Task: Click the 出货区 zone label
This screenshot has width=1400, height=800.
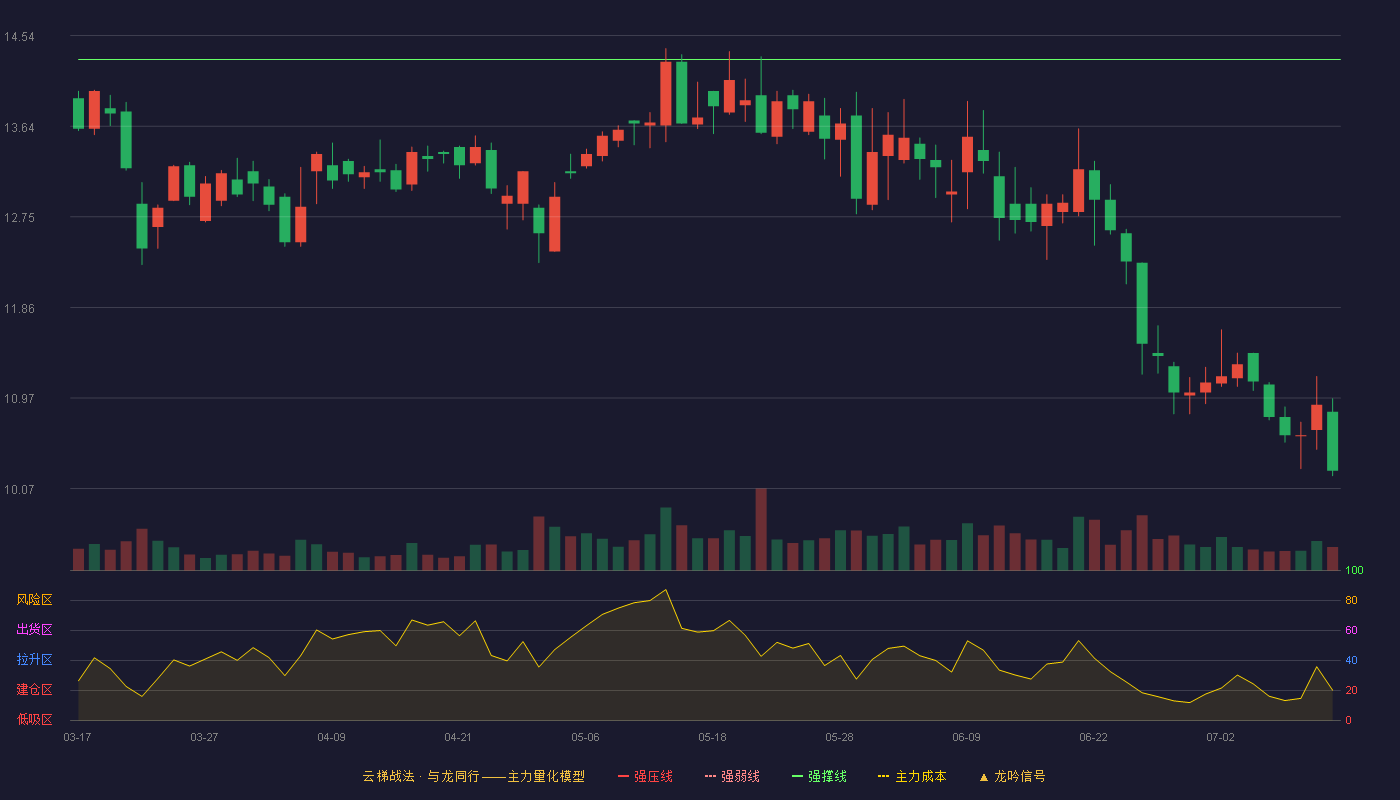Action: pyautogui.click(x=34, y=630)
